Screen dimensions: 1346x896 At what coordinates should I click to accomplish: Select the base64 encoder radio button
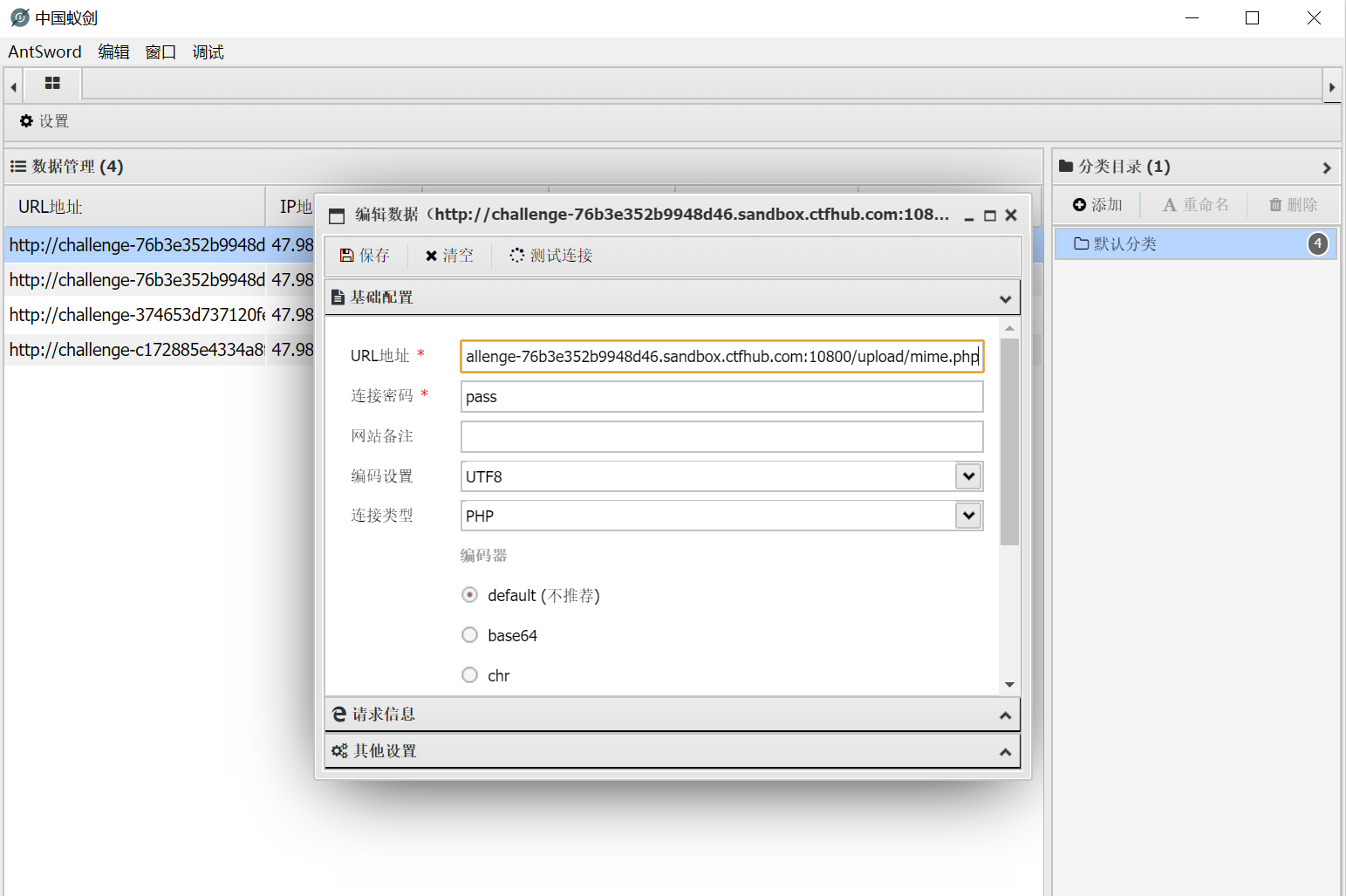[469, 635]
